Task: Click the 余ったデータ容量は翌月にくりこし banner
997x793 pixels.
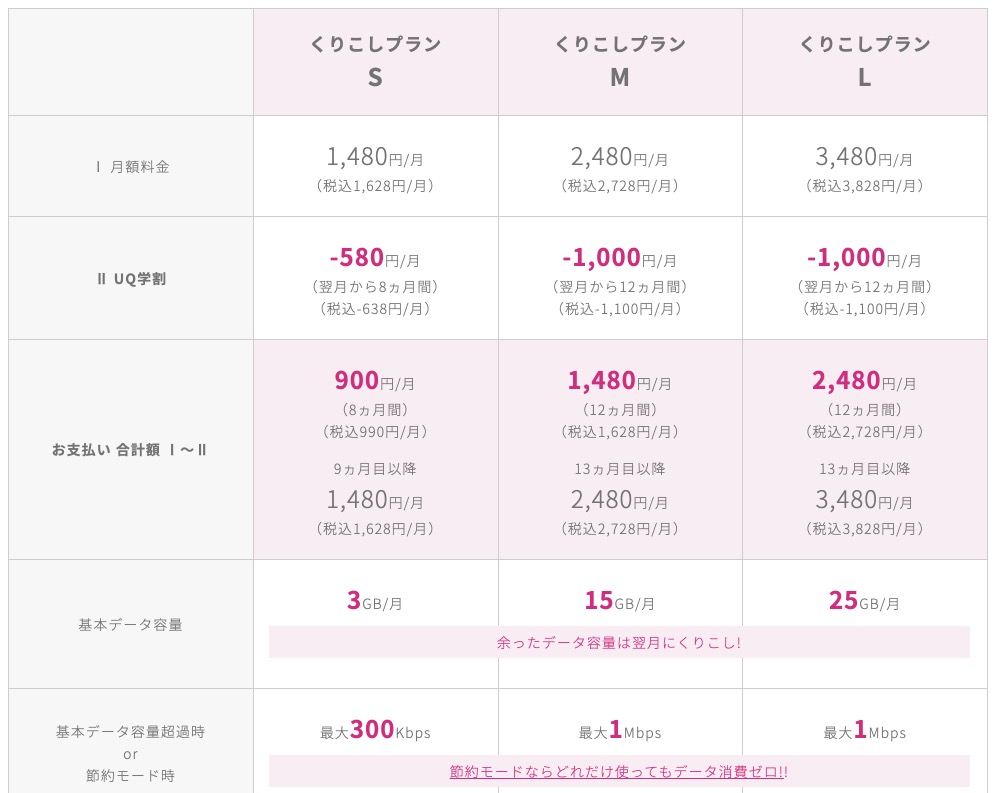Action: click(619, 642)
